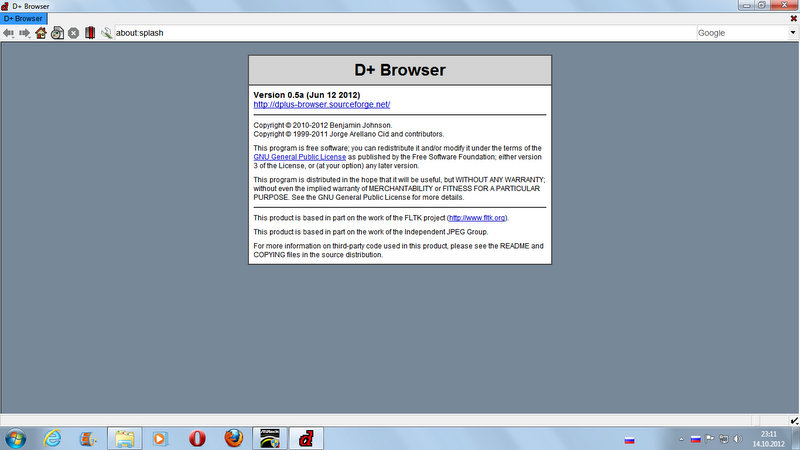Click the D+ logo in the title bar
The height and width of the screenshot is (450, 800).
(5, 6)
